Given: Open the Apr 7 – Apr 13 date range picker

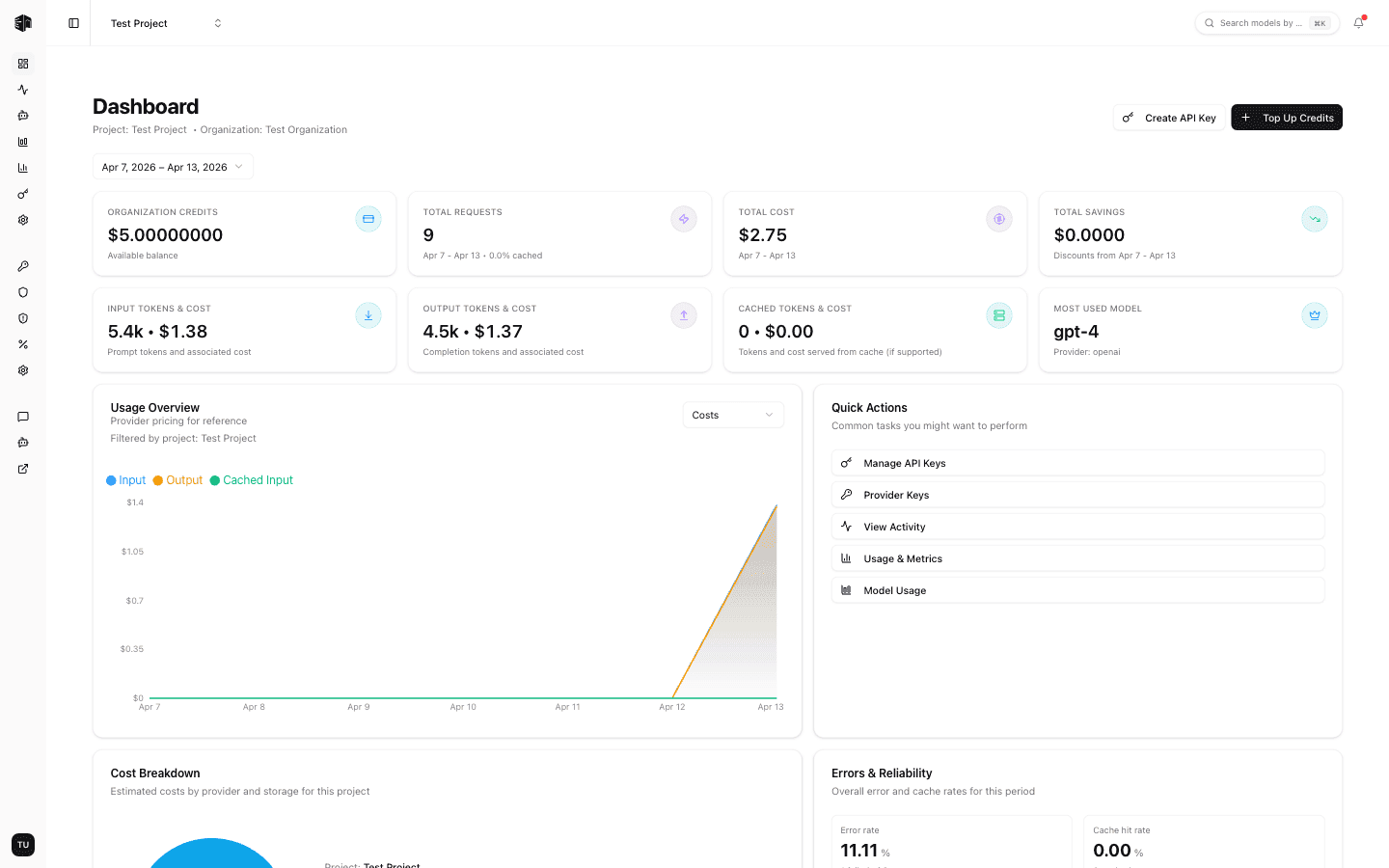Looking at the screenshot, I should (x=172, y=166).
